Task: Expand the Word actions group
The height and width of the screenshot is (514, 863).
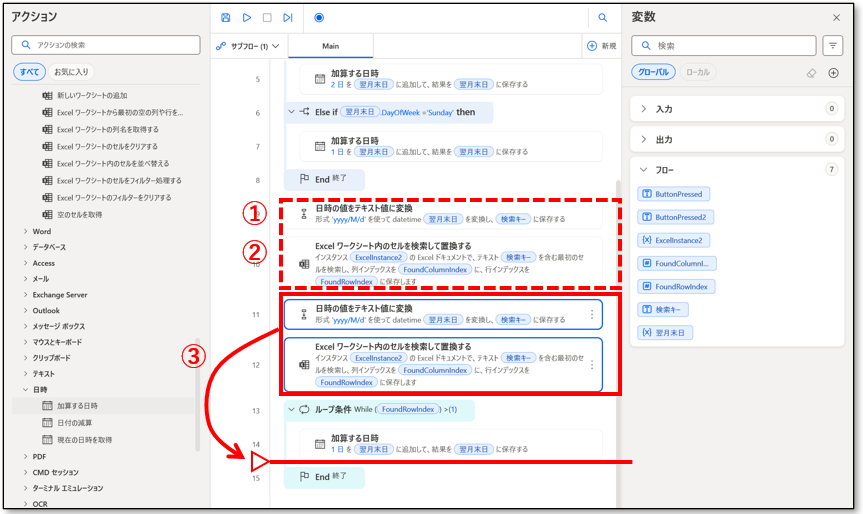Action: point(41,231)
